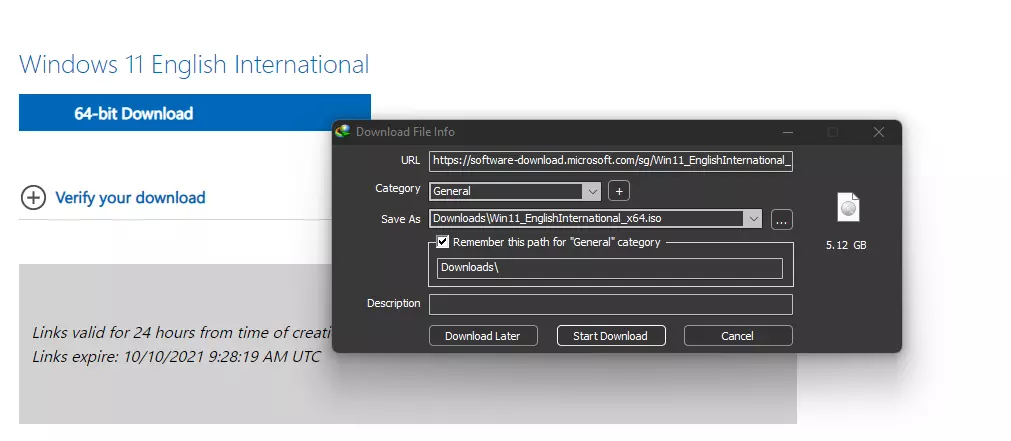Open the Verify your download link
The width and height of the screenshot is (1011, 441).
coord(130,198)
